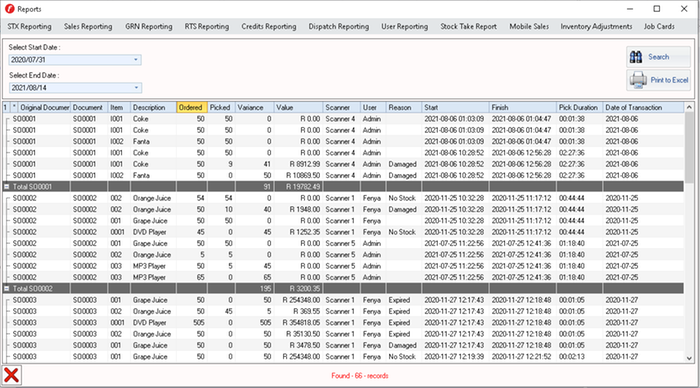Click the Original Document column header

coord(45,107)
